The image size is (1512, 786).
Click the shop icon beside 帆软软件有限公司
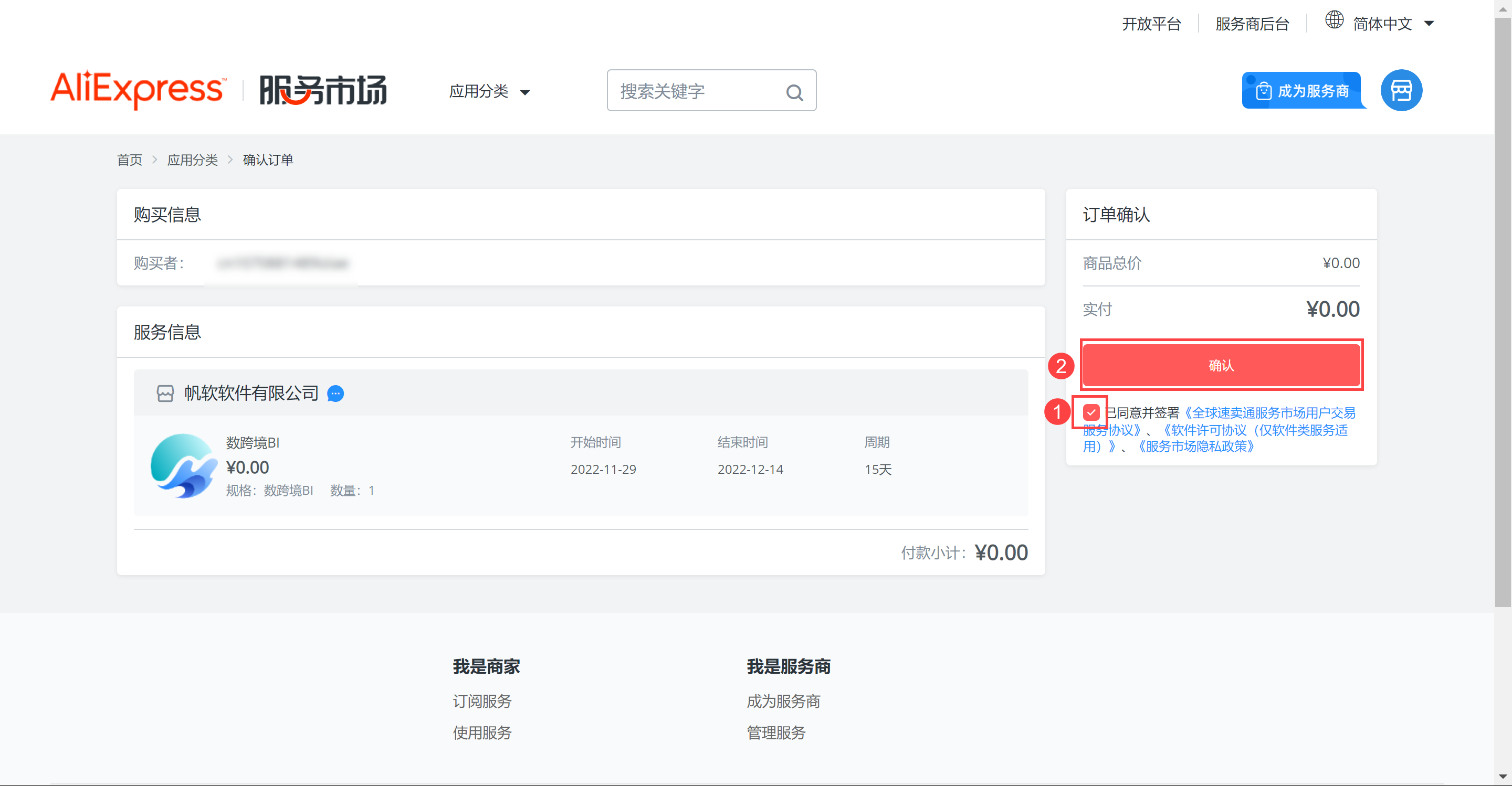(165, 394)
